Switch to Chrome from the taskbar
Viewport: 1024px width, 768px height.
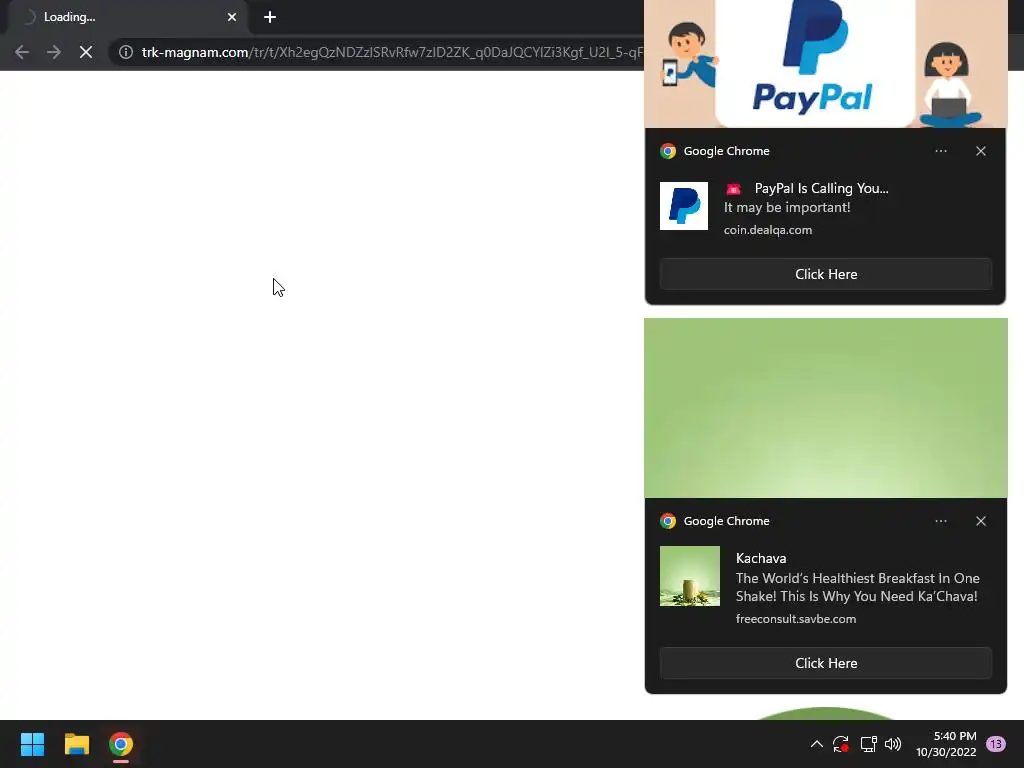coord(121,744)
